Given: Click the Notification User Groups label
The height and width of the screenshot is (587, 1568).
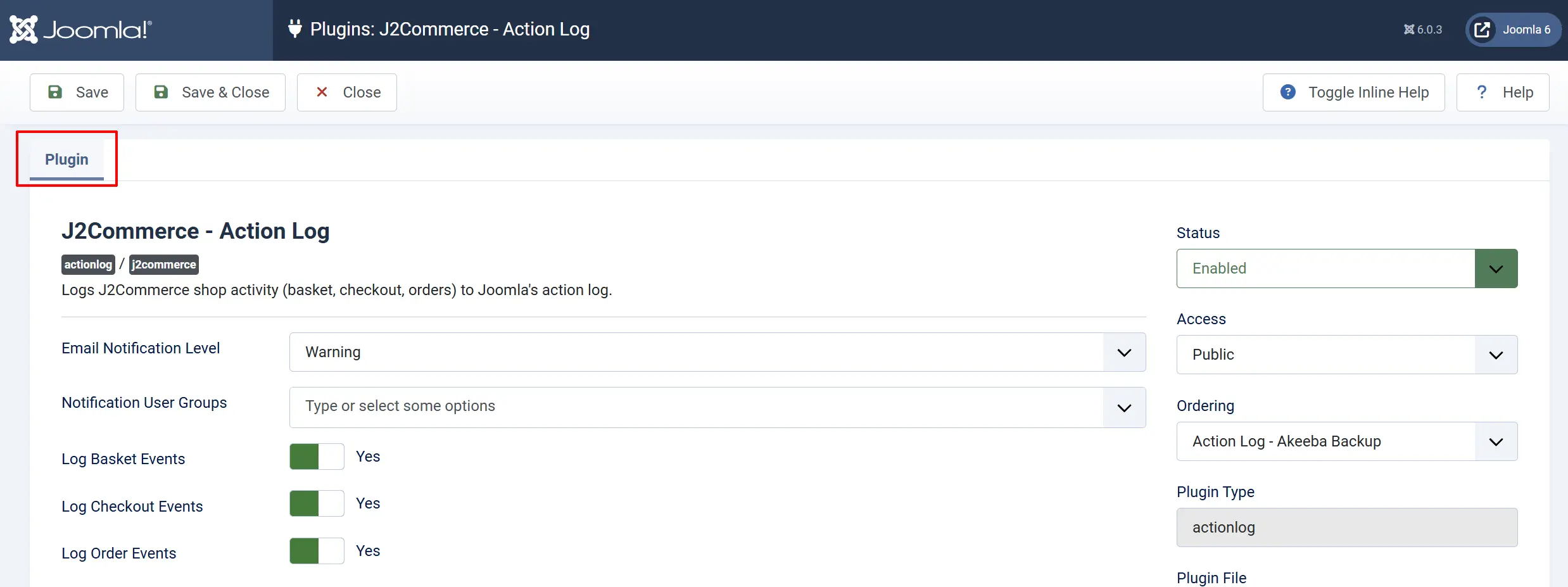Looking at the screenshot, I should (x=144, y=403).
